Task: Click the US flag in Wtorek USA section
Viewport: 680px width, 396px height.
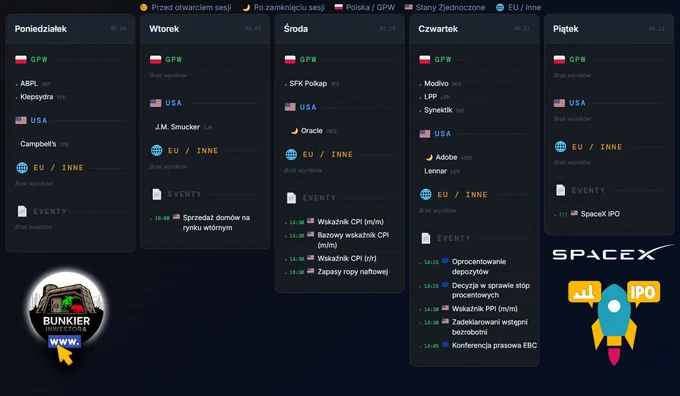Action: pyautogui.click(x=156, y=103)
